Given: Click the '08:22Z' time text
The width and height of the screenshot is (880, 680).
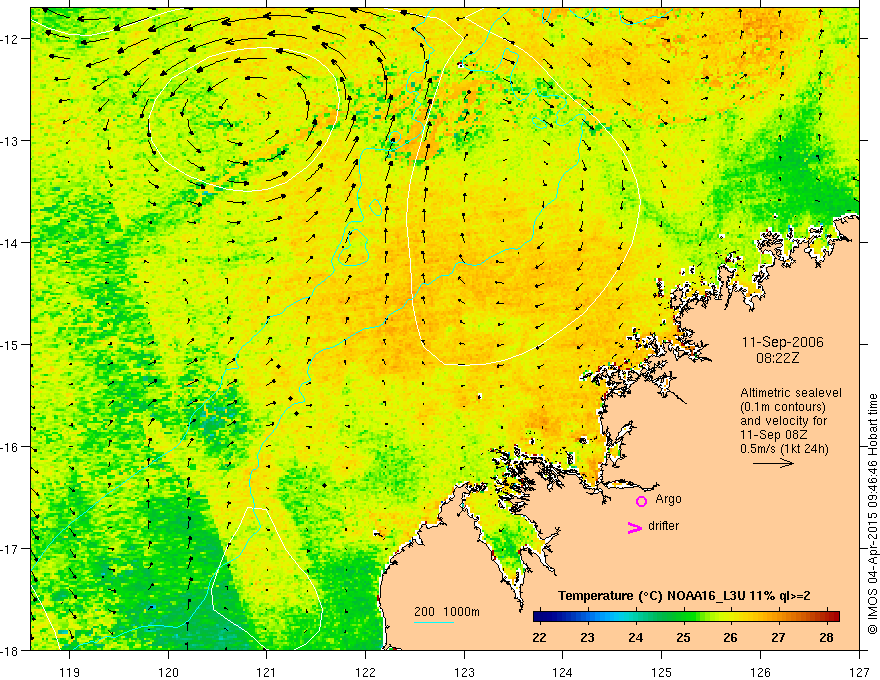Looking at the screenshot, I should (777, 358).
